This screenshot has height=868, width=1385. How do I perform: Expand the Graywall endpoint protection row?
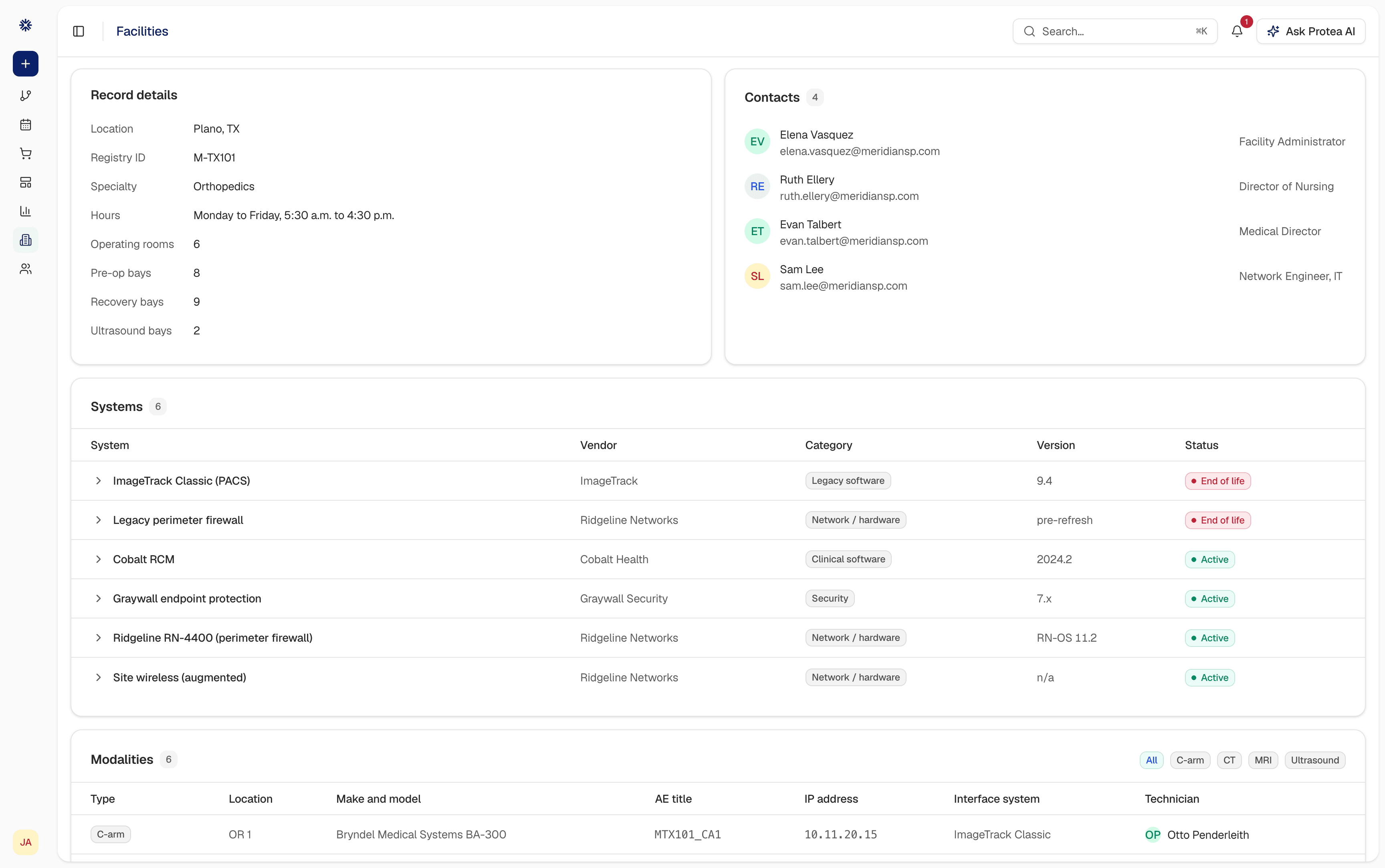pos(98,598)
